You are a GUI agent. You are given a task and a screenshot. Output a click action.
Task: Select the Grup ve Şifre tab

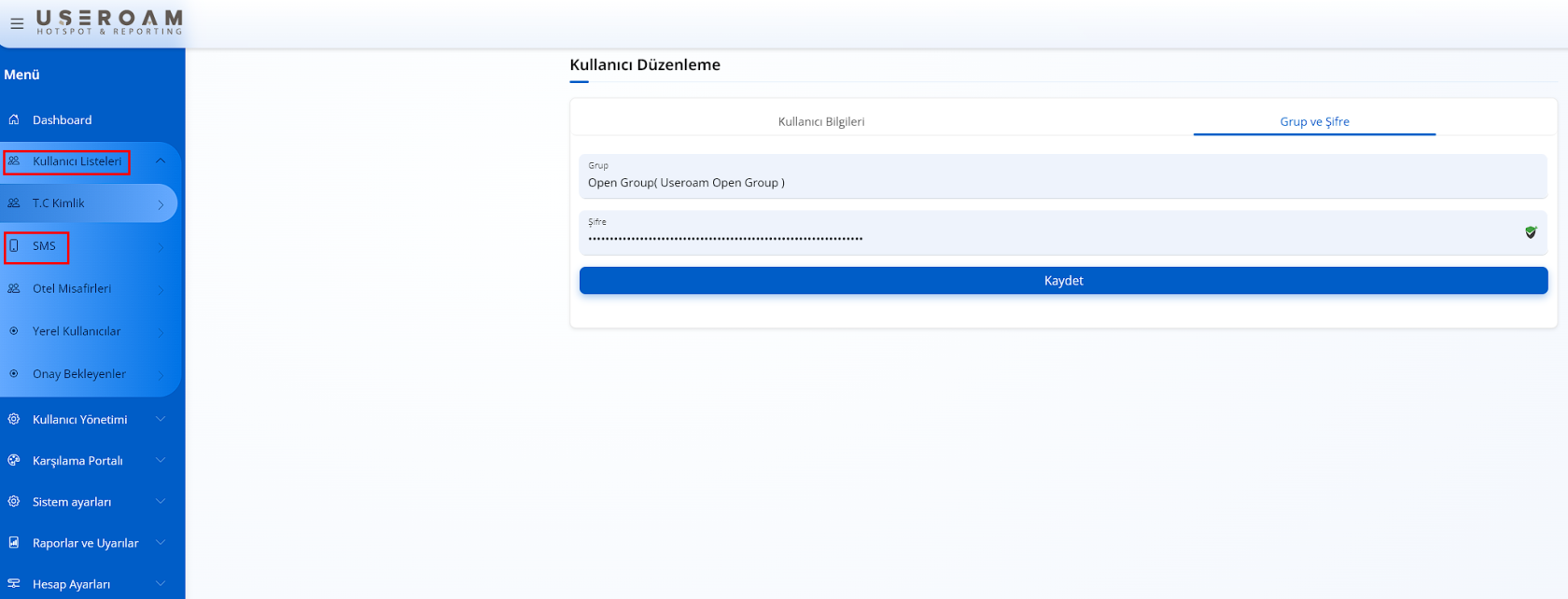click(x=1314, y=121)
